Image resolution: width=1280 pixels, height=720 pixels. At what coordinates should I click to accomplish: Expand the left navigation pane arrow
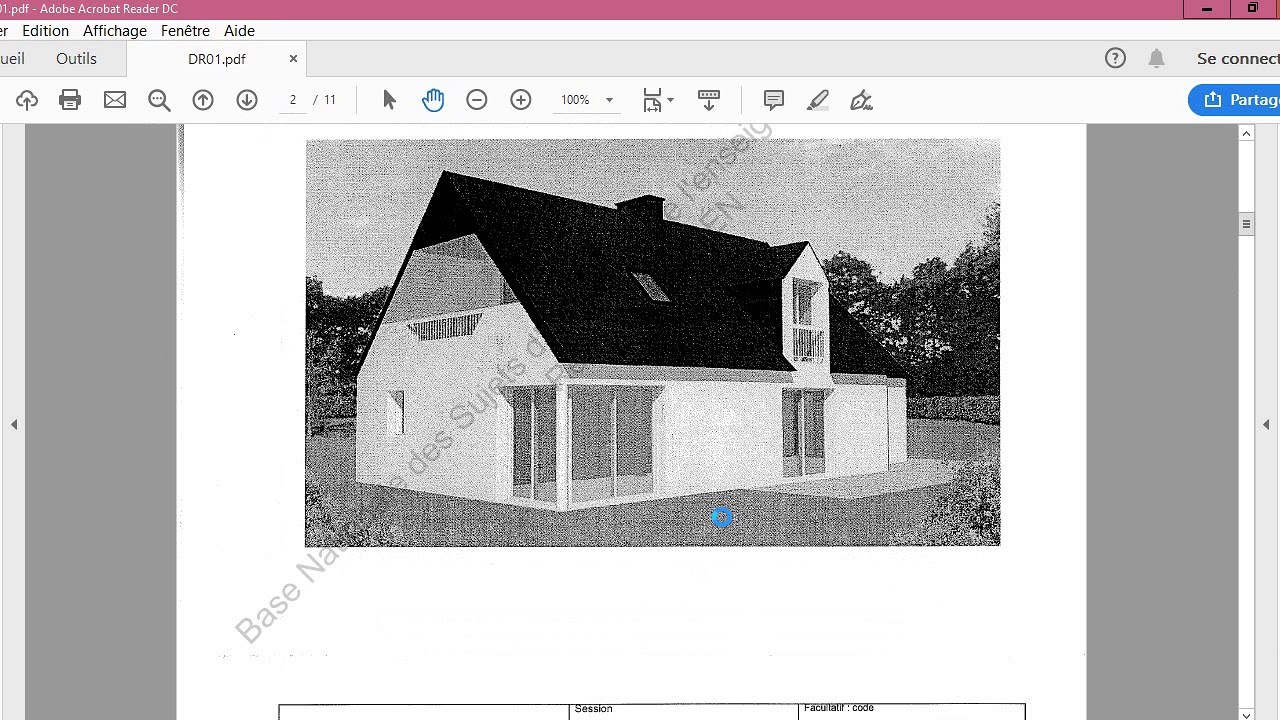click(14, 425)
